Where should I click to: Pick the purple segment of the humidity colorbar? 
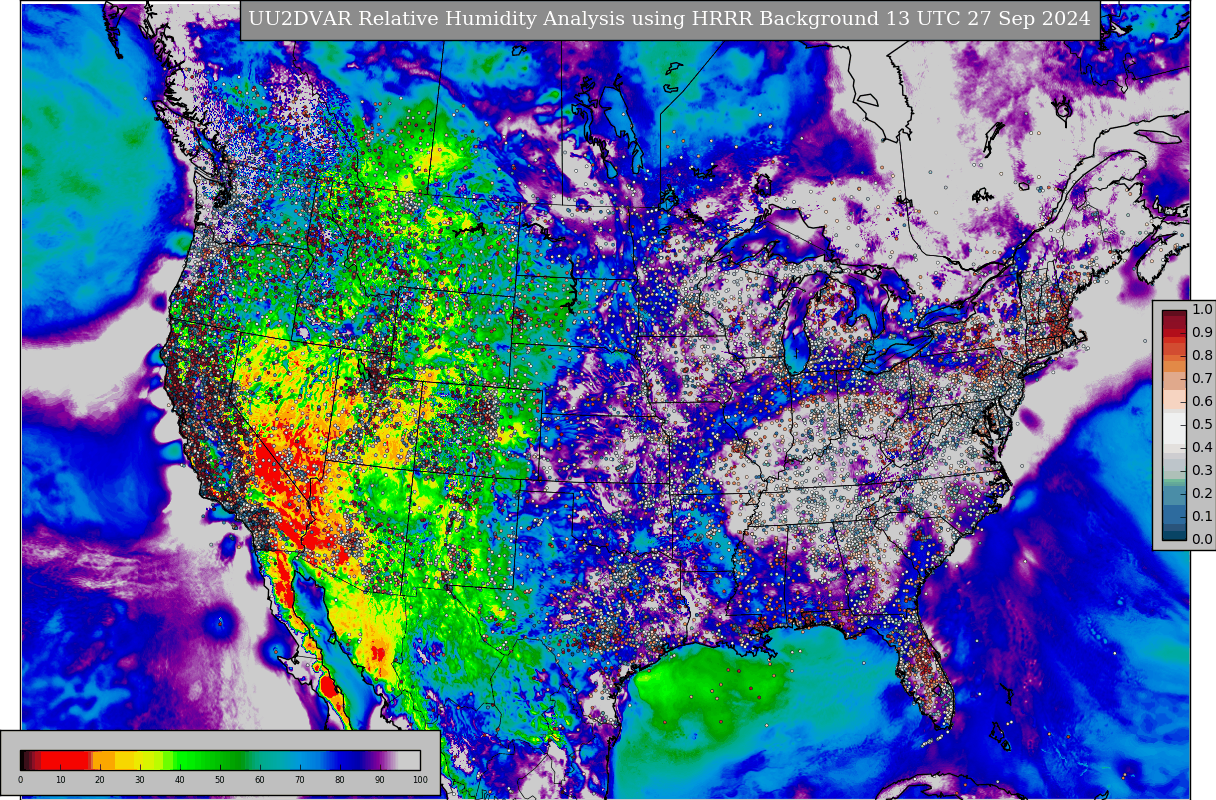(378, 760)
